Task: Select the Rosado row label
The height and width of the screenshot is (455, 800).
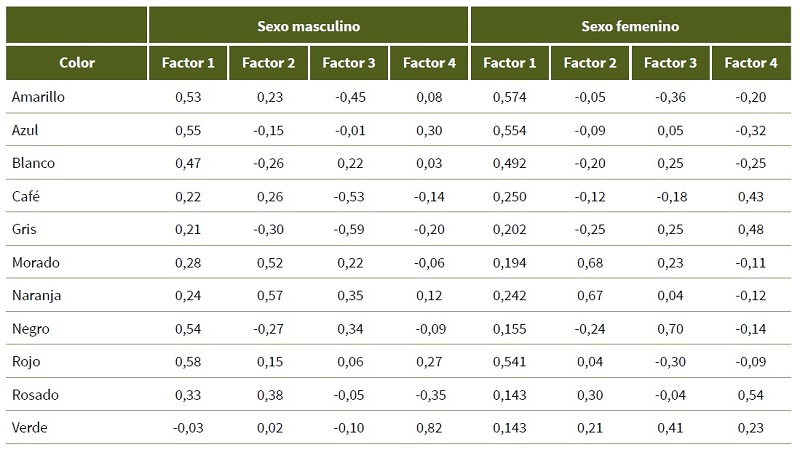Action: coord(35,394)
